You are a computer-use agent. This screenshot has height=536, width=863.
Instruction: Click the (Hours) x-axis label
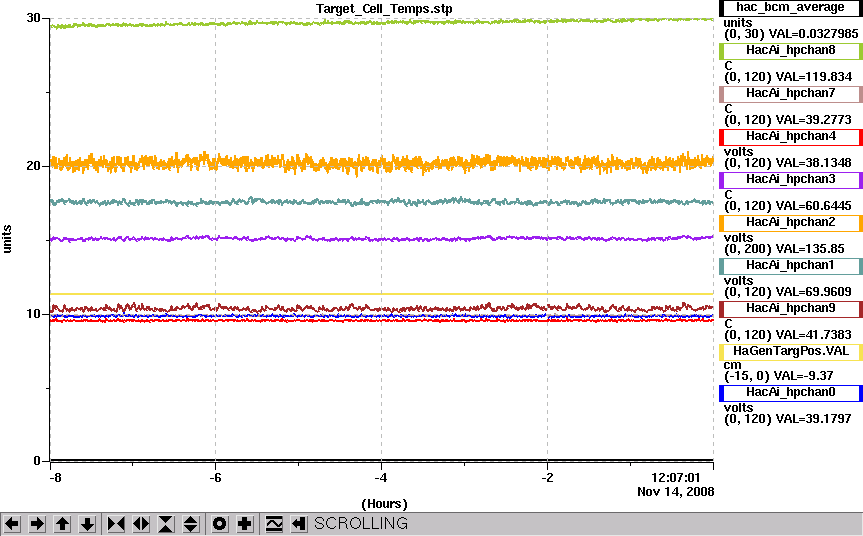click(384, 504)
